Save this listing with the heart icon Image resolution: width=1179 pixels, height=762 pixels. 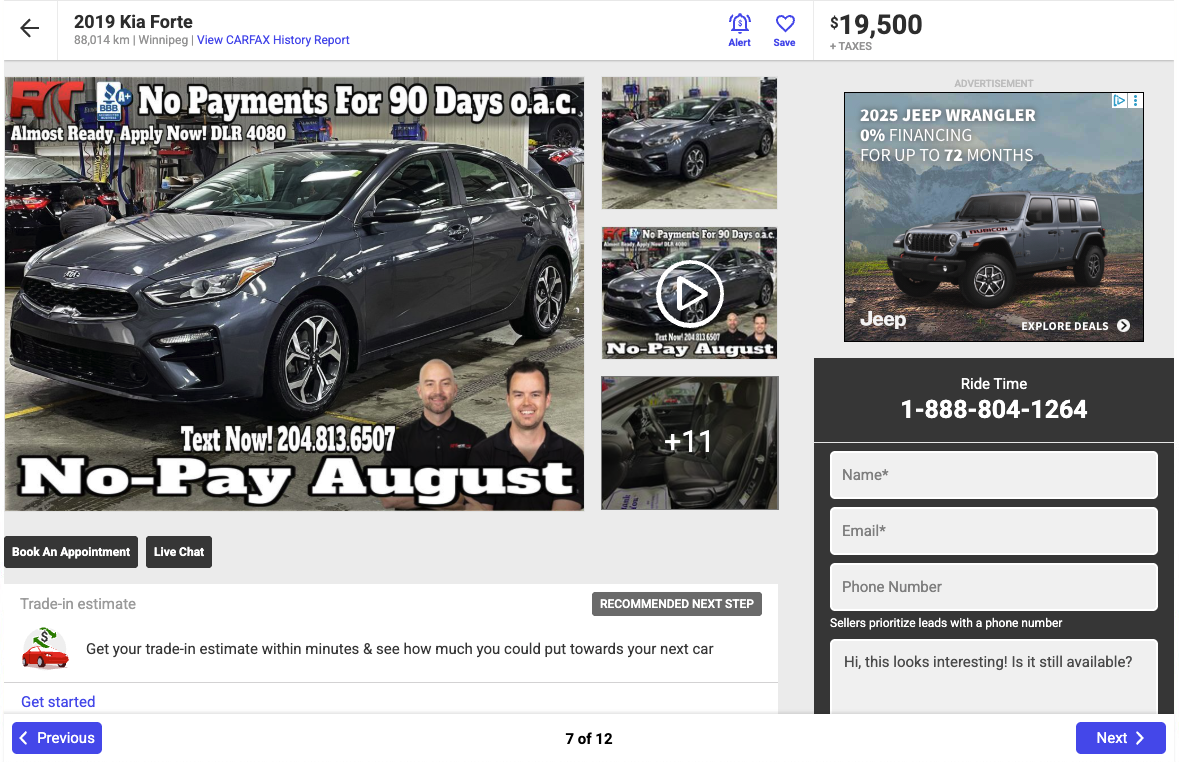click(784, 31)
